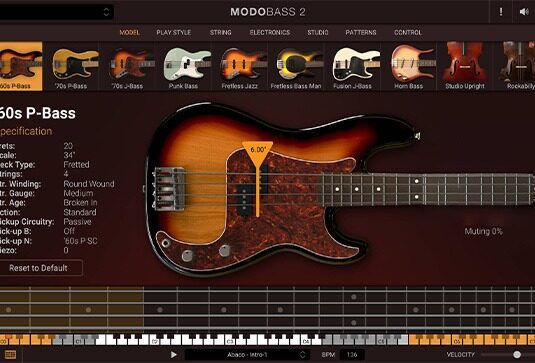Select the '70s J-Bass model thumbnail
Screen dimensions: 535x363
[127, 66]
